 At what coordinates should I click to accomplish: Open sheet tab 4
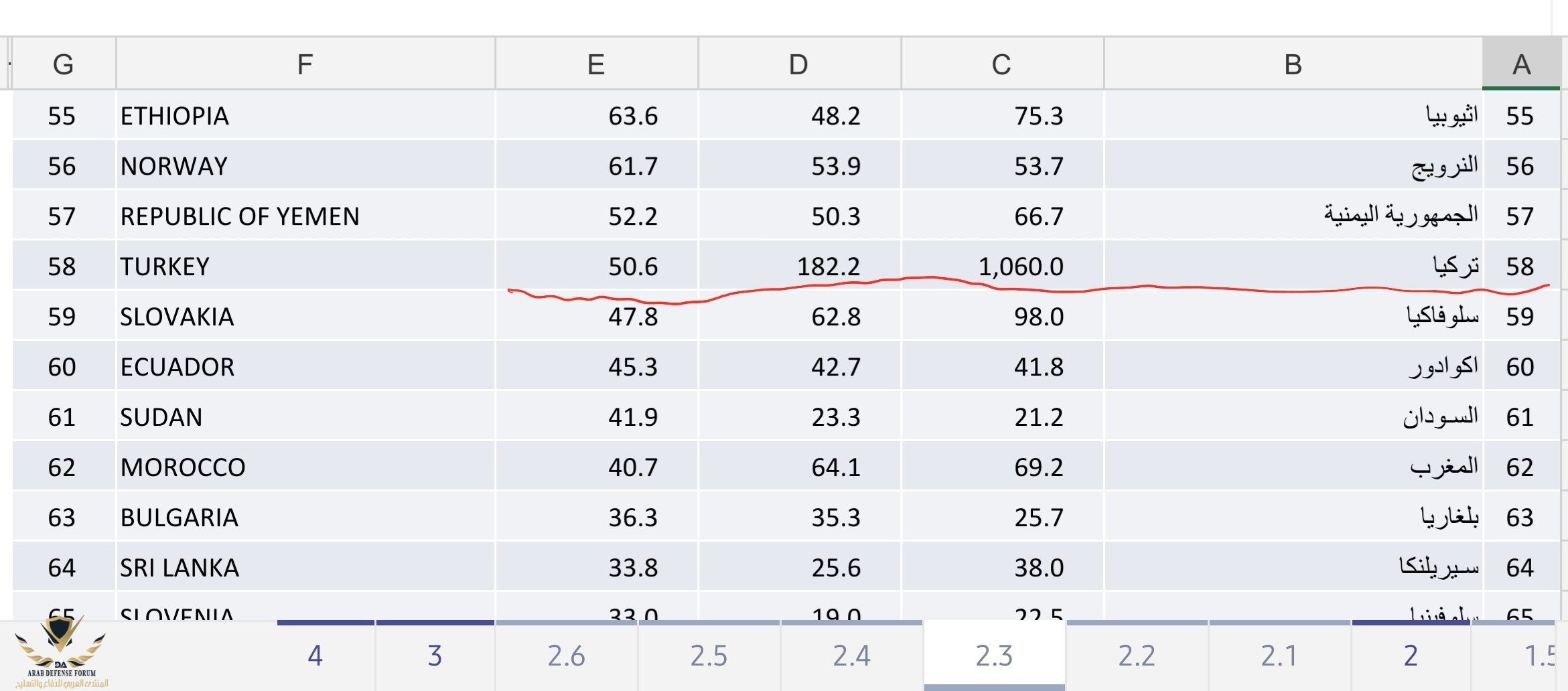pyautogui.click(x=315, y=656)
